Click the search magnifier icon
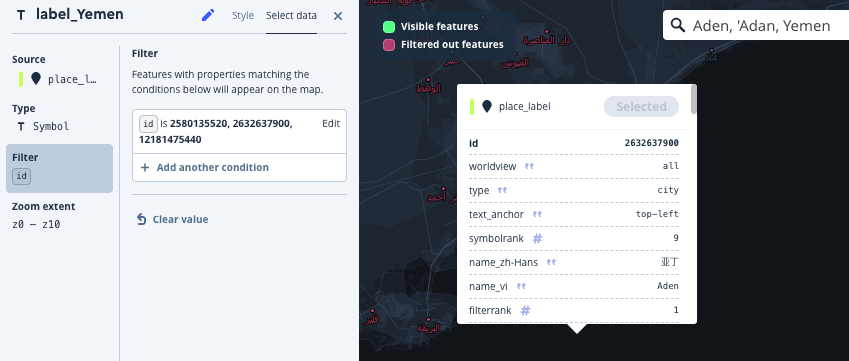Viewport: 849px width, 361px height. [678, 25]
